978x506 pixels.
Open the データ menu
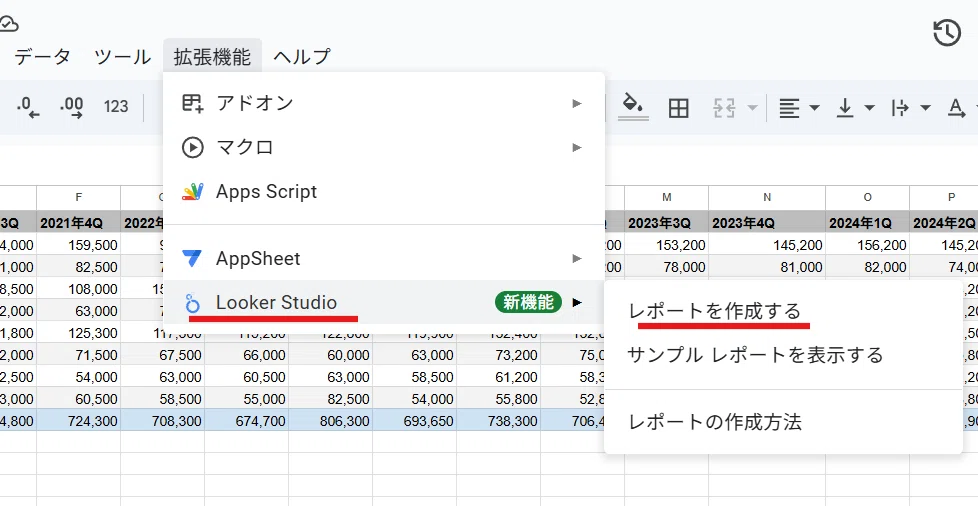(42, 57)
